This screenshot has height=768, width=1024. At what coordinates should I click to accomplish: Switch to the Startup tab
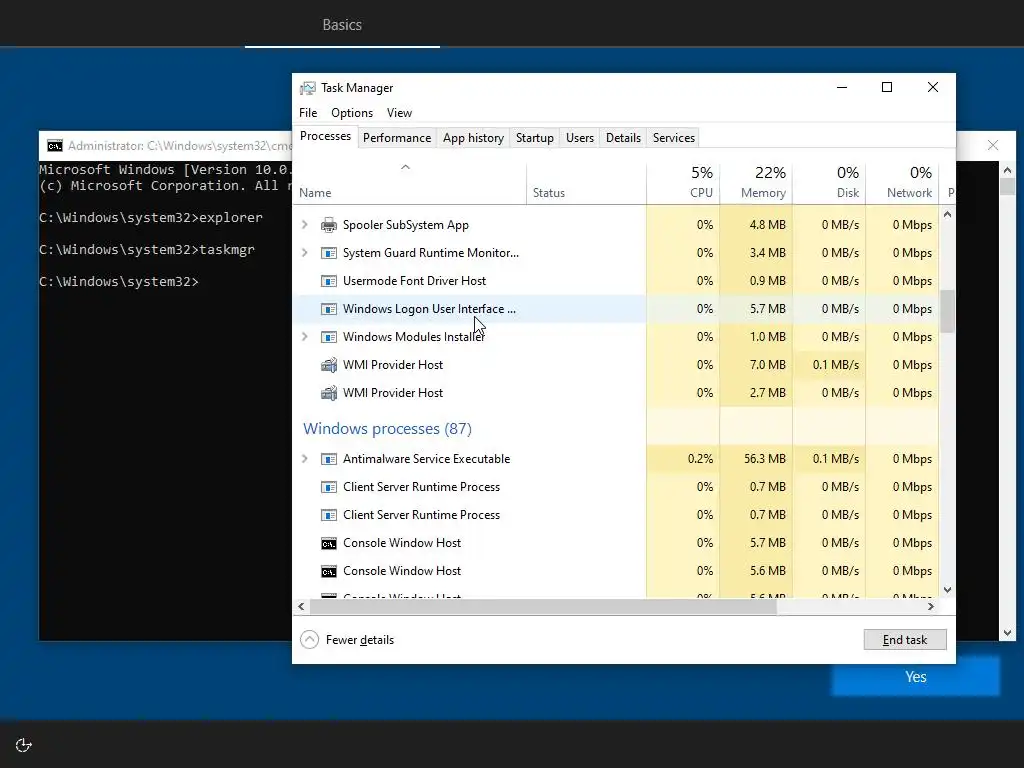coord(535,138)
